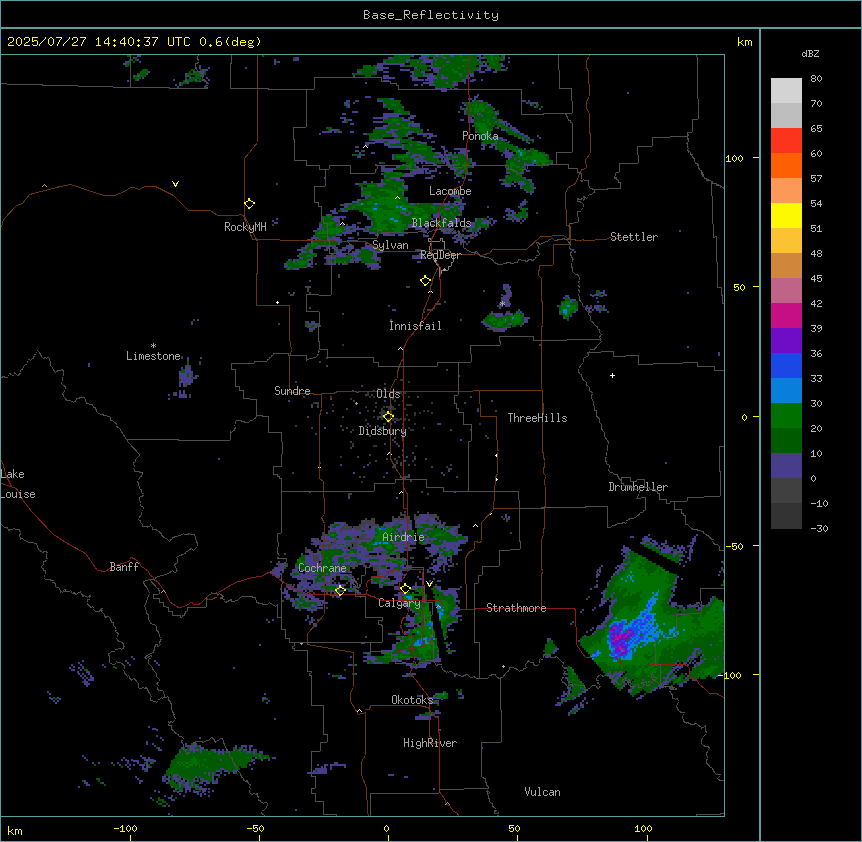Viewport: 862px width, 842px height.
Task: Select the Lake Louise label
Action: click(18, 484)
